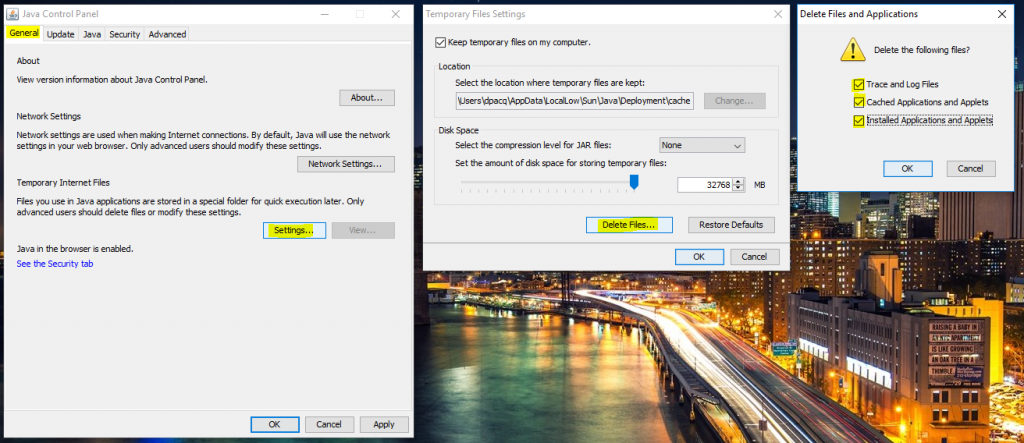
Task: Cancel the Delete Files and Applications dialog
Action: (970, 169)
